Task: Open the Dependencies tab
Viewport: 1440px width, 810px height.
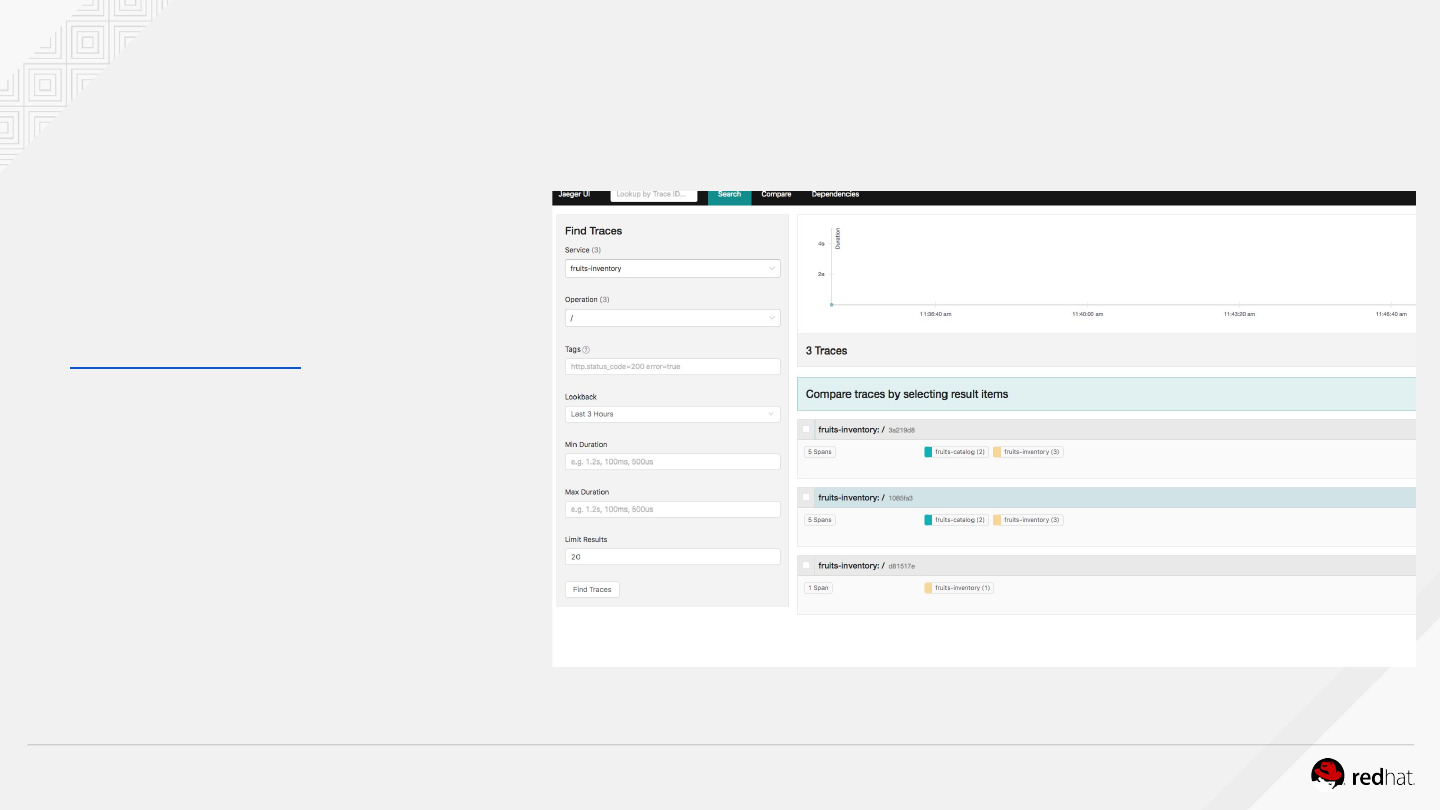Action: pyautogui.click(x=835, y=195)
